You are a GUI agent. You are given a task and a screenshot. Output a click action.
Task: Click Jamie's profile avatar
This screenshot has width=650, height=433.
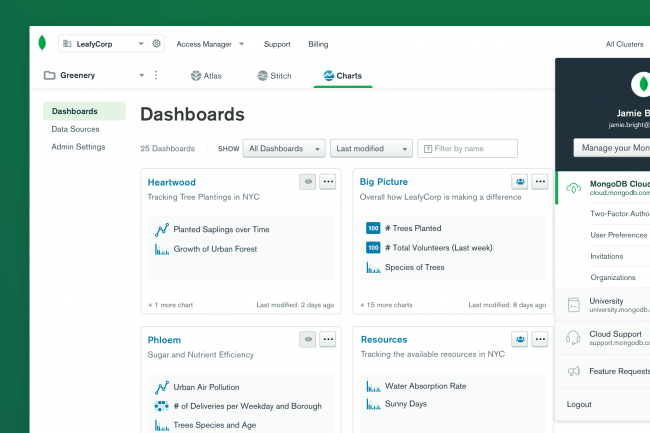tap(640, 84)
